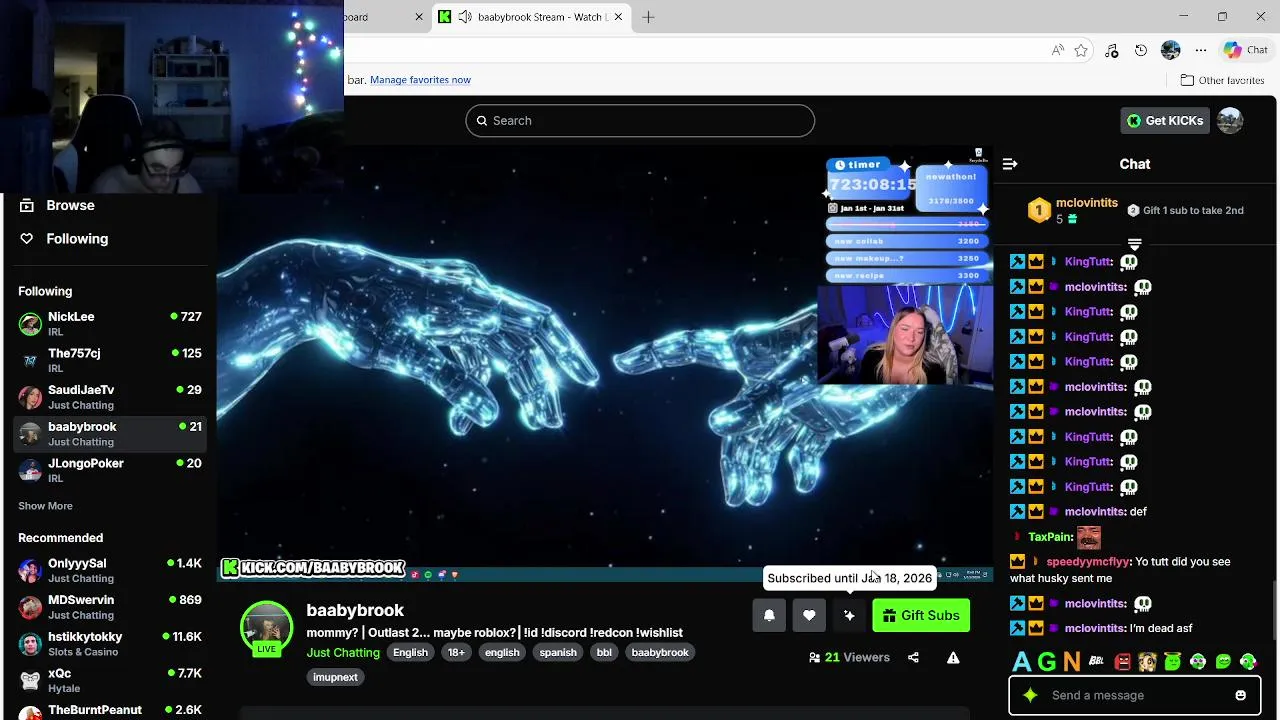Viewport: 1280px width, 720px height.
Task: Click the Gift Subs button
Action: pos(921,615)
